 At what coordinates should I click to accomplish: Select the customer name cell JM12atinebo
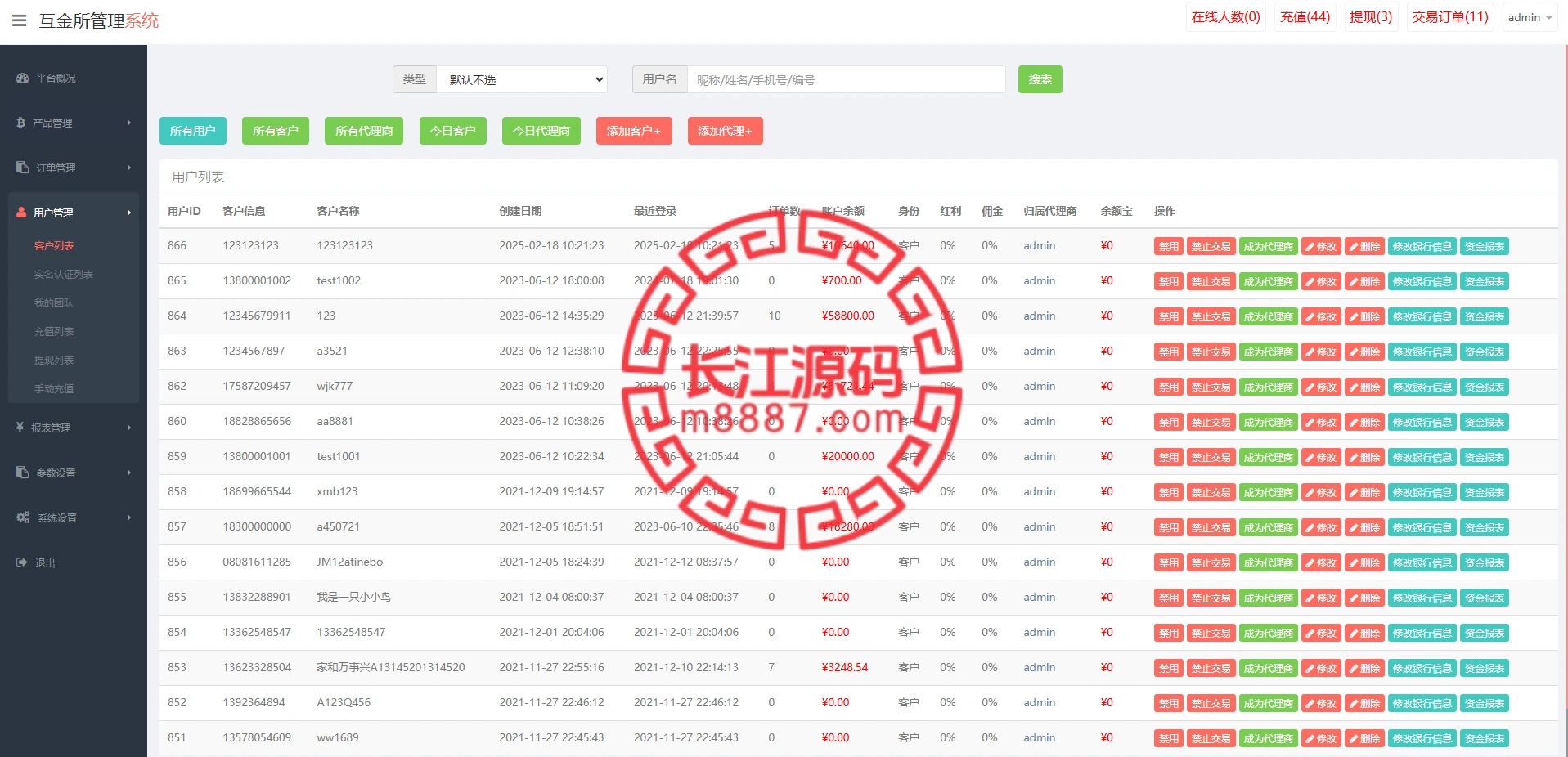[x=349, y=562]
